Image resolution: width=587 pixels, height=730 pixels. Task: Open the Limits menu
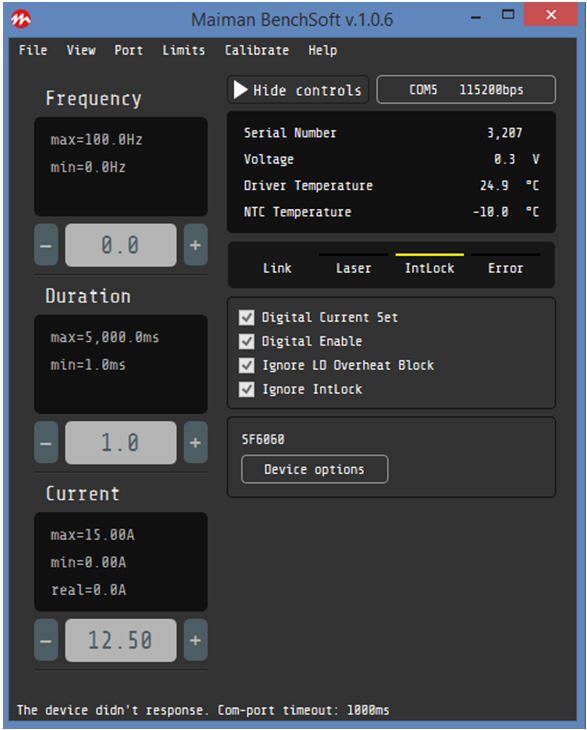pyautogui.click(x=183, y=50)
